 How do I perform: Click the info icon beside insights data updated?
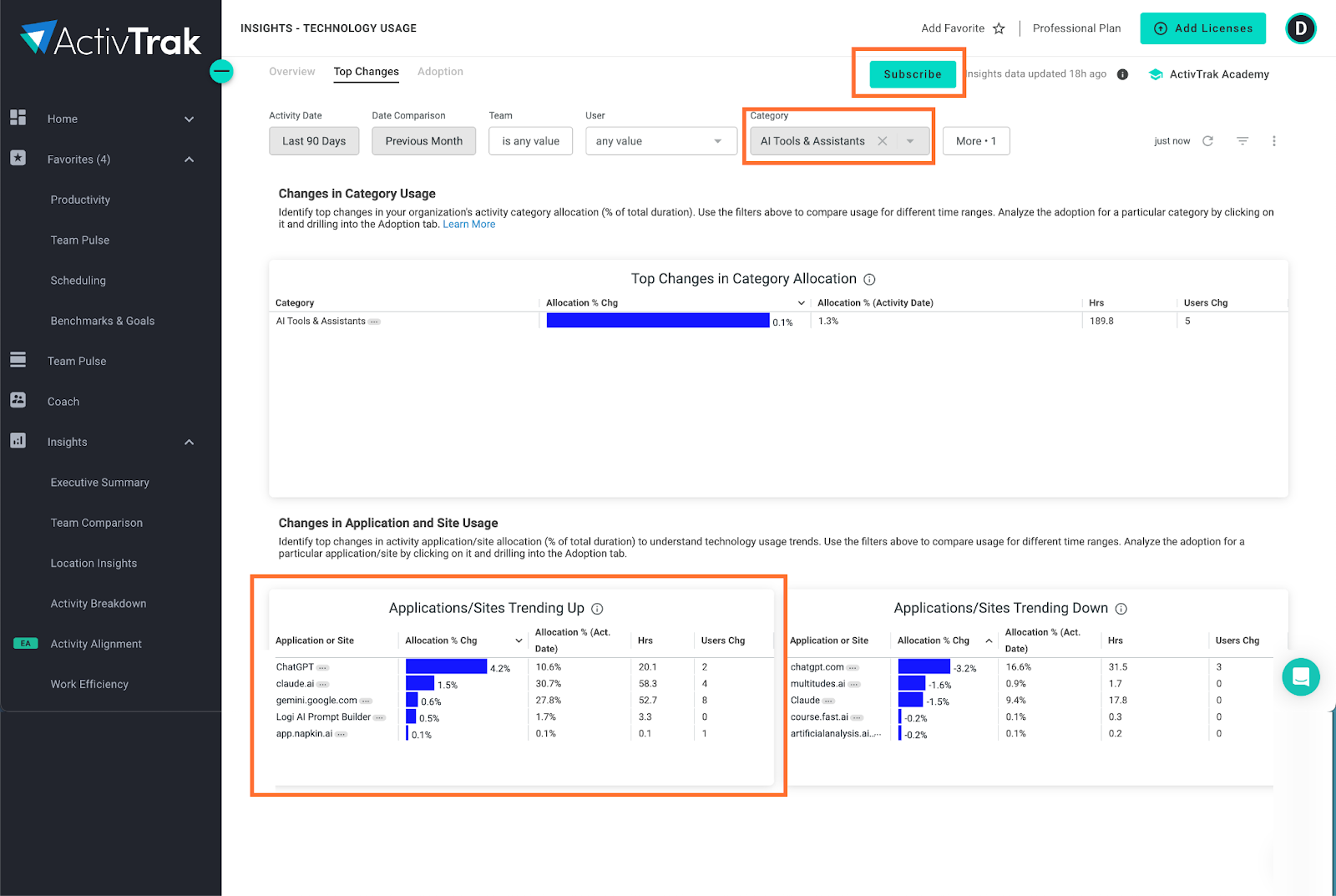coord(1122,74)
